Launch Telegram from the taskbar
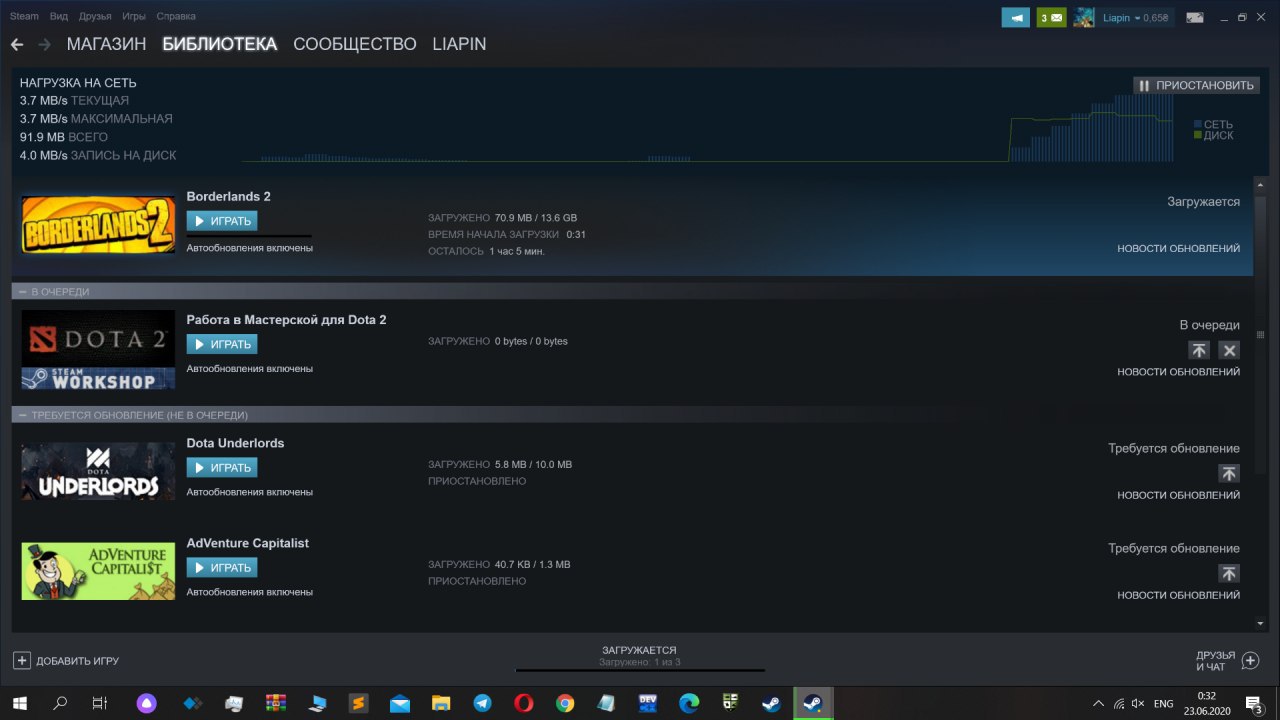Image resolution: width=1280 pixels, height=720 pixels. click(482, 703)
